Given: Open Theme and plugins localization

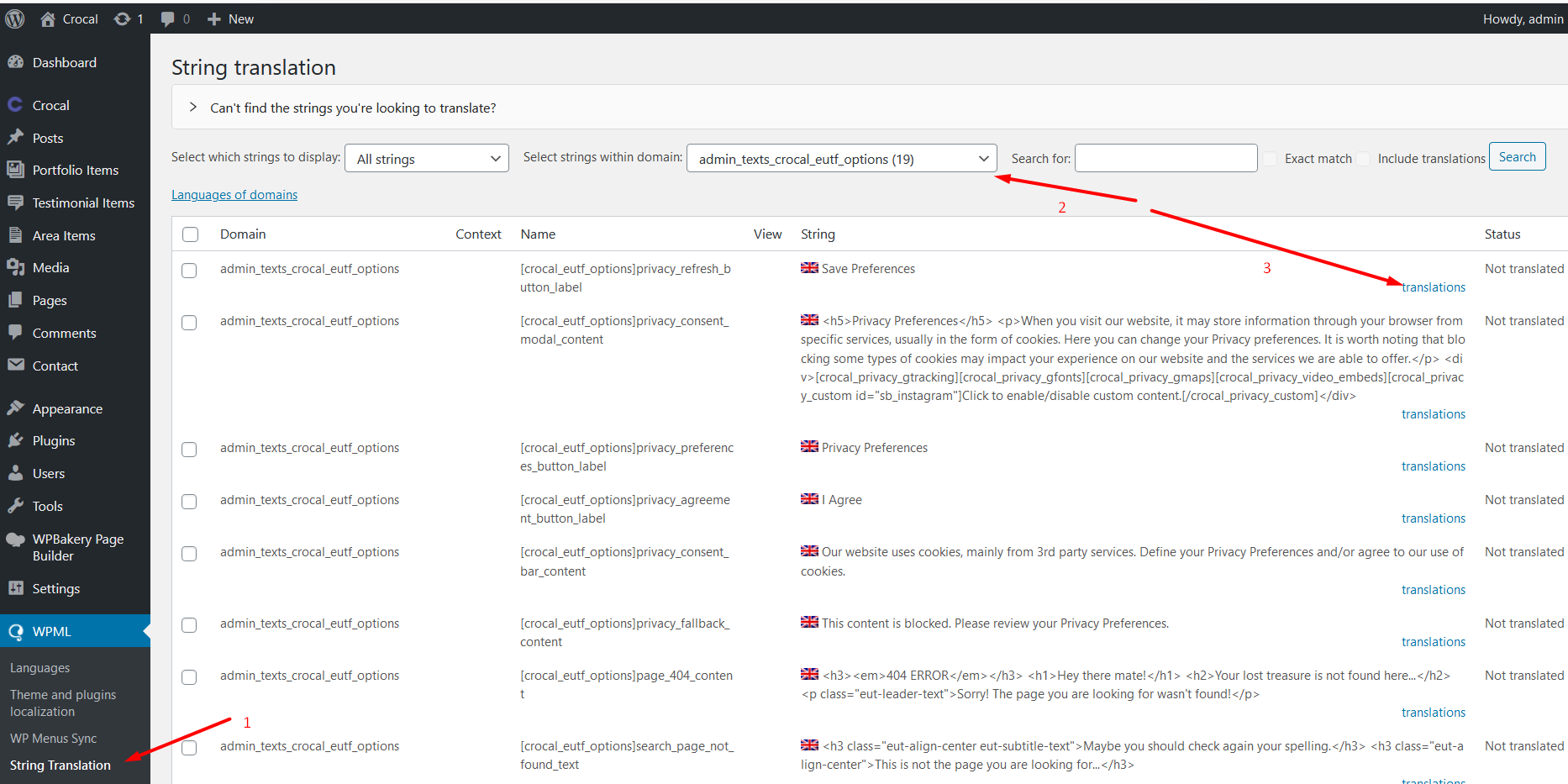Looking at the screenshot, I should [63, 703].
